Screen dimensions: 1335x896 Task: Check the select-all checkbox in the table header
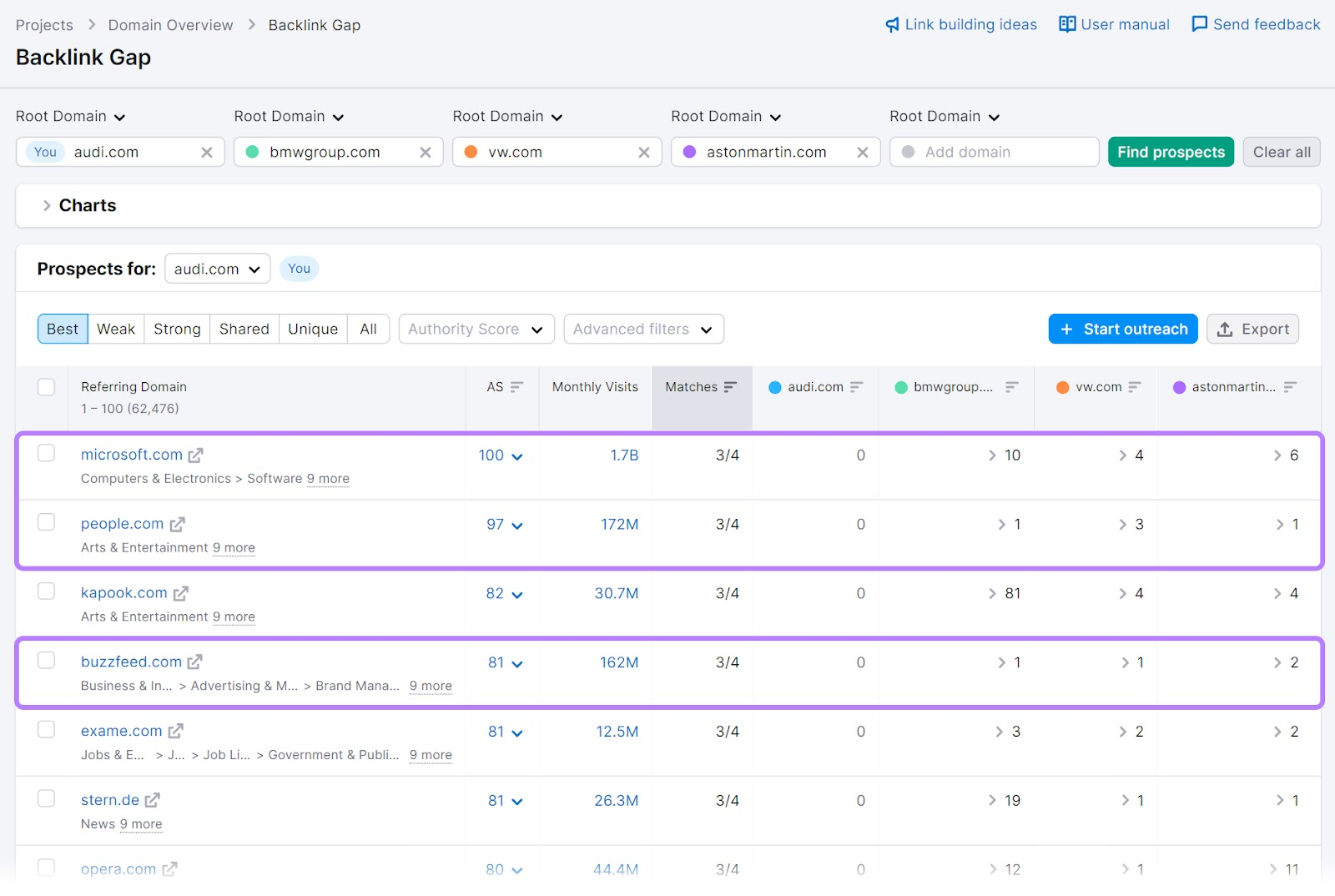[46, 386]
